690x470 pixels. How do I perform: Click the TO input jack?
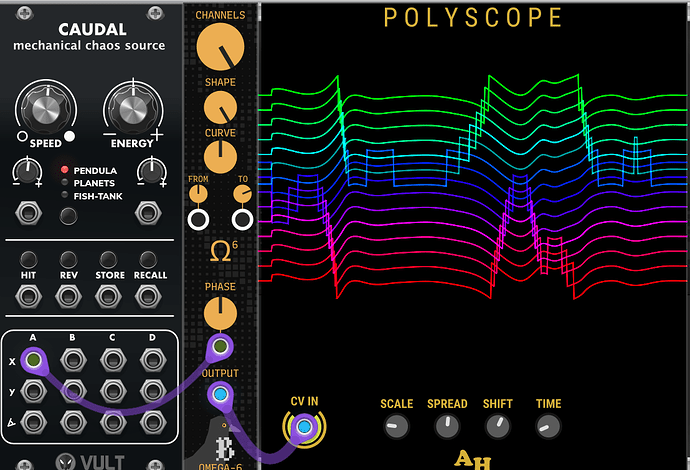[x=242, y=220]
